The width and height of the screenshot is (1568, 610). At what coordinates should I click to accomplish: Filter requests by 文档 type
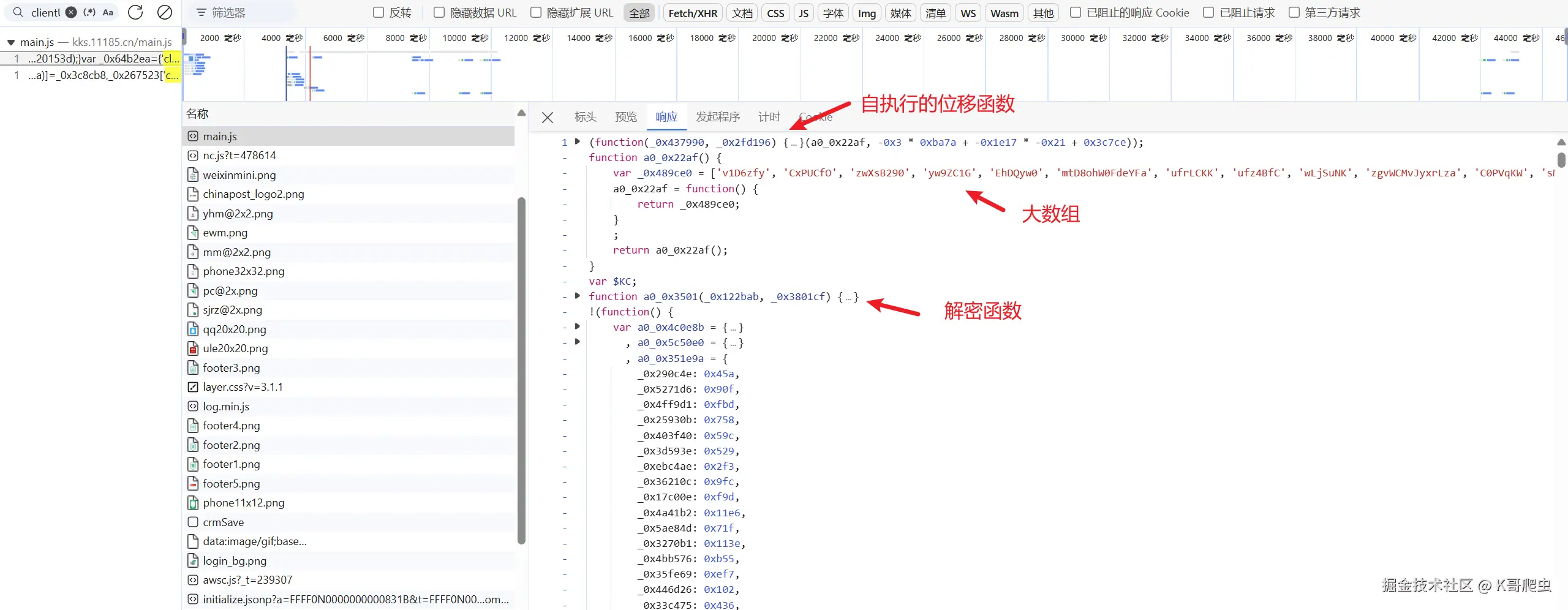tap(742, 13)
